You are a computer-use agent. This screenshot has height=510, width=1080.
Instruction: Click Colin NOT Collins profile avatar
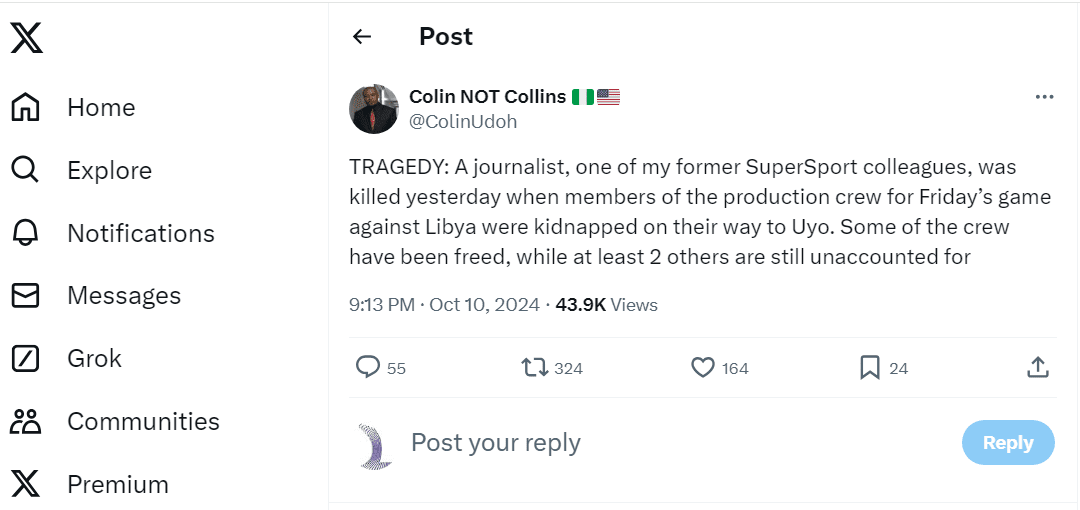click(x=374, y=109)
